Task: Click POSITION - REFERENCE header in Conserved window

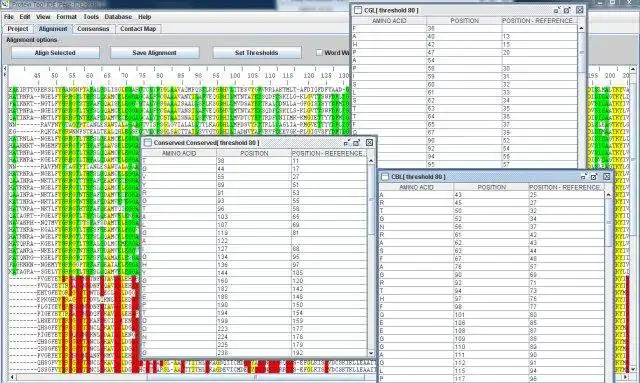Action: pos(329,153)
